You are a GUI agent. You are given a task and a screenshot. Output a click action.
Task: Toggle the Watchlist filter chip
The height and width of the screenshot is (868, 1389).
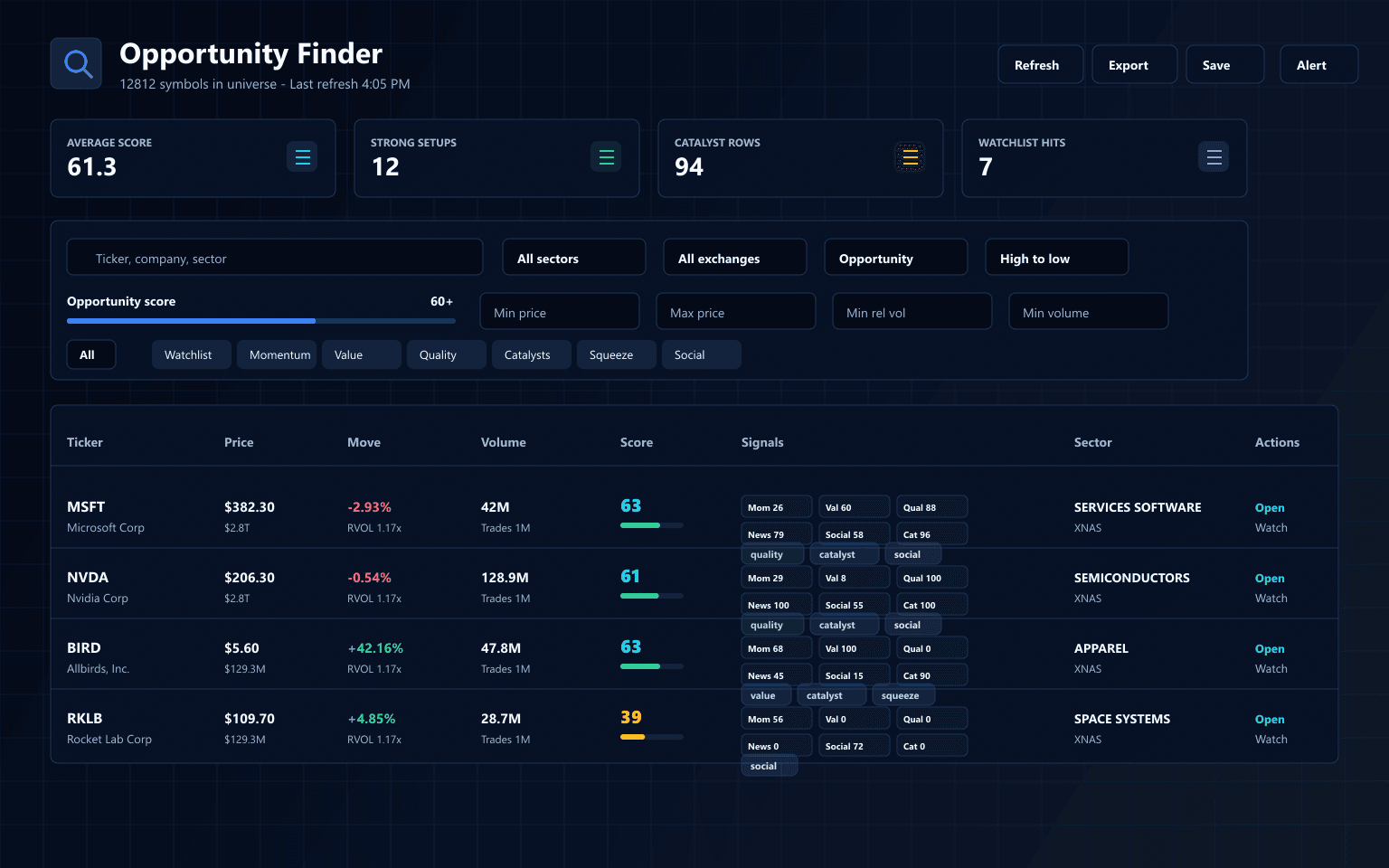192,354
